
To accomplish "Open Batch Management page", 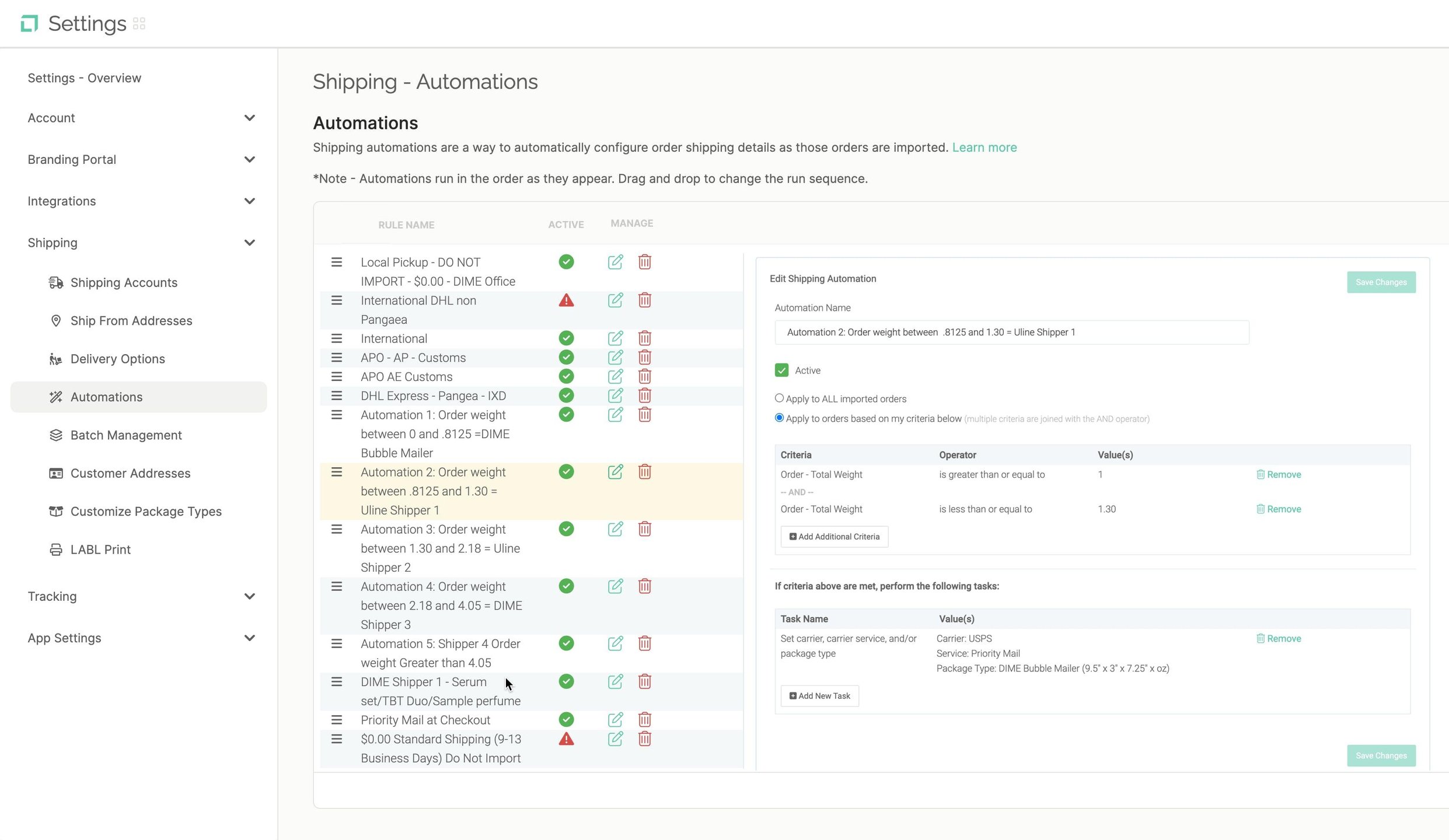I will (126, 435).
